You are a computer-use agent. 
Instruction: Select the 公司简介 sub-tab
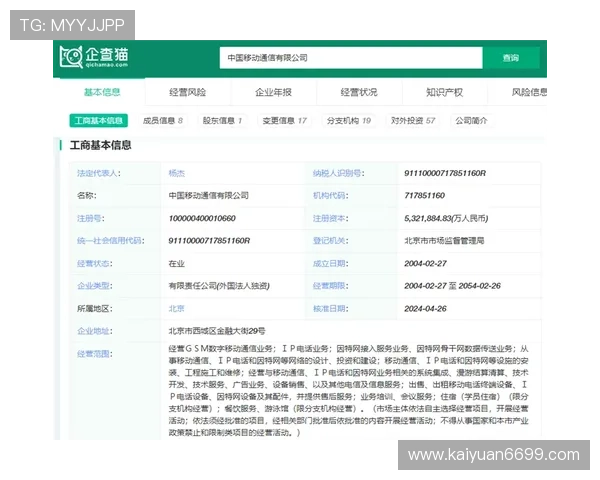point(471,121)
